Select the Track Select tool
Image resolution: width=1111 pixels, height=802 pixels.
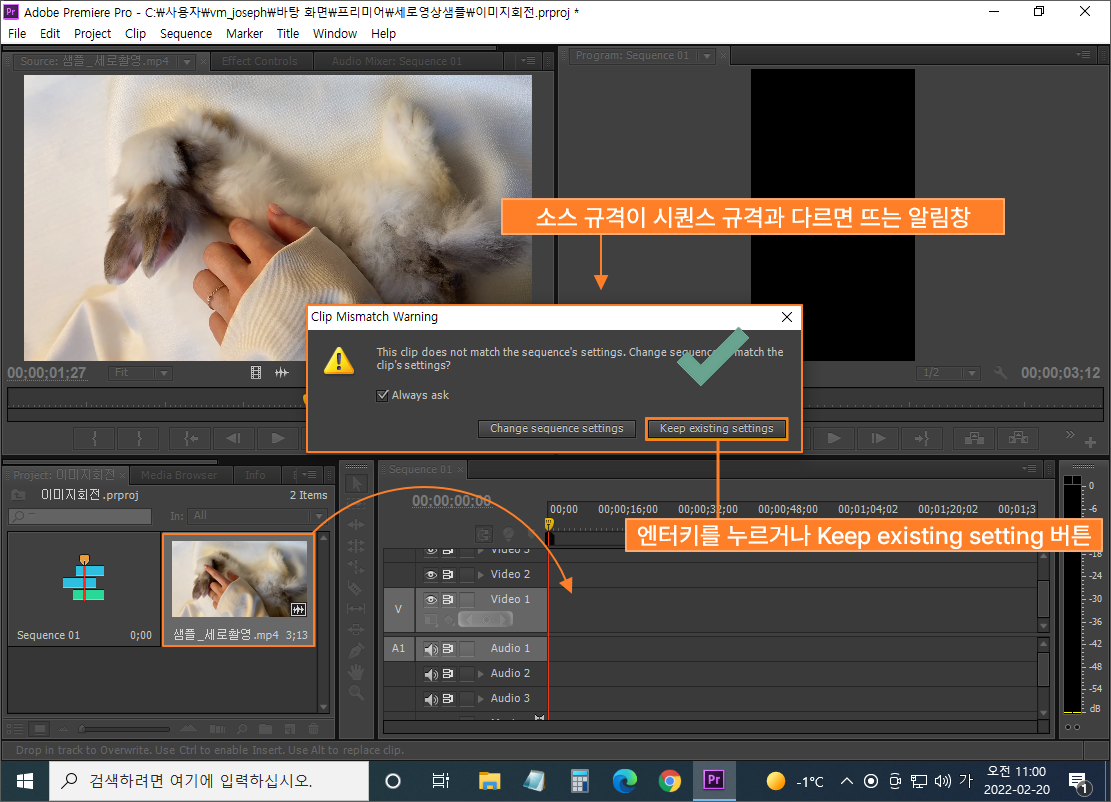[x=356, y=504]
